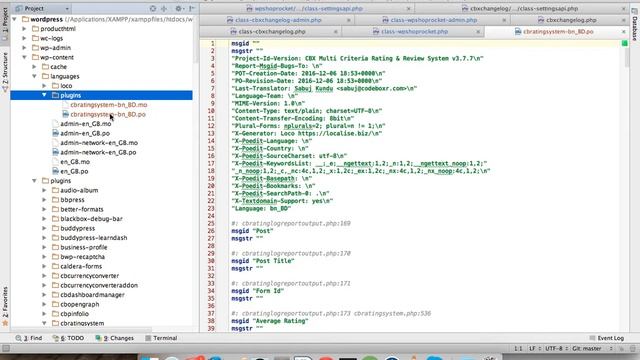Open the 1: Project side tool window
This screenshot has height=360, width=640.
point(5,23)
